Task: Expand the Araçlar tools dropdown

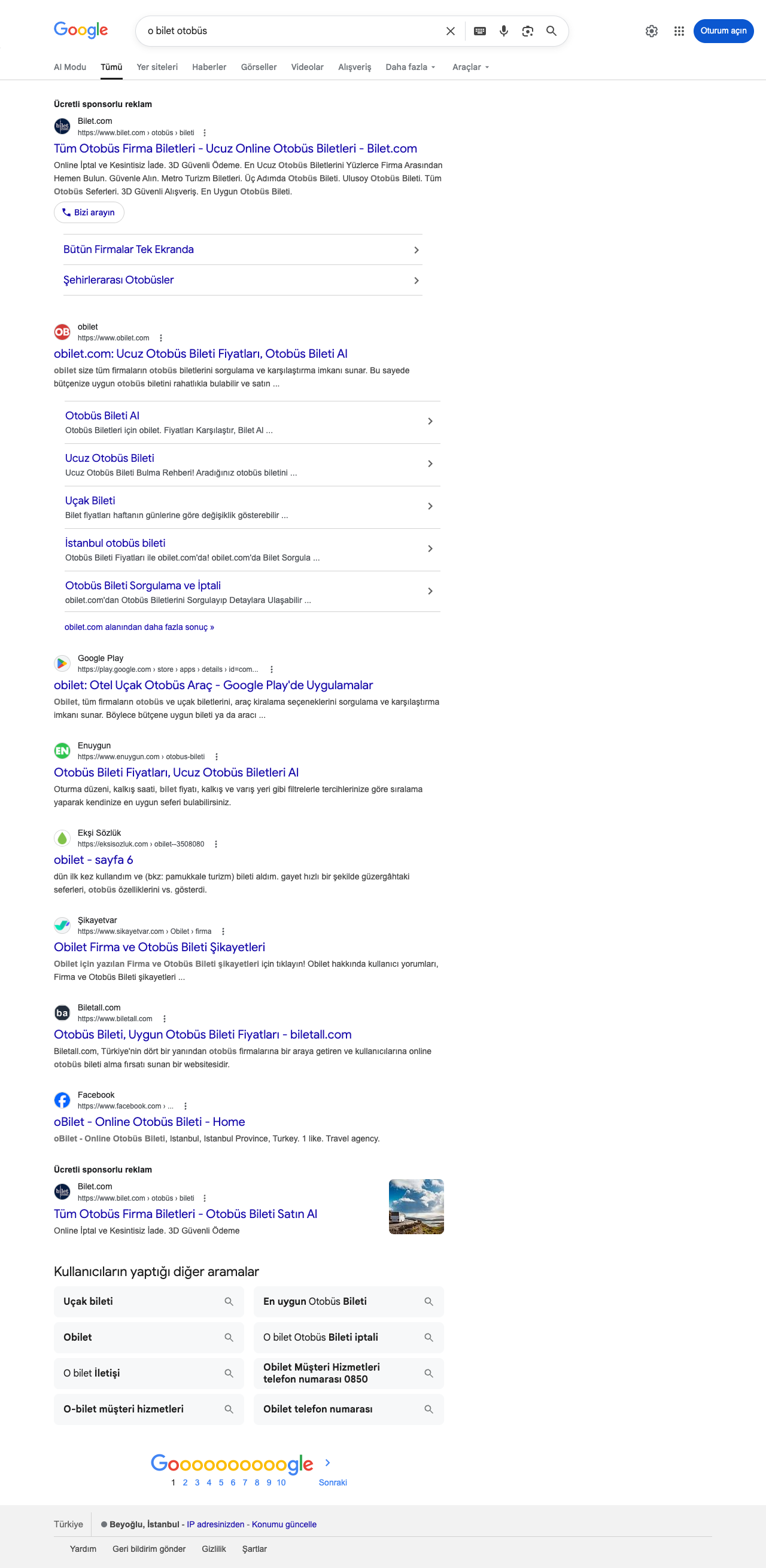Action: pyautogui.click(x=471, y=67)
